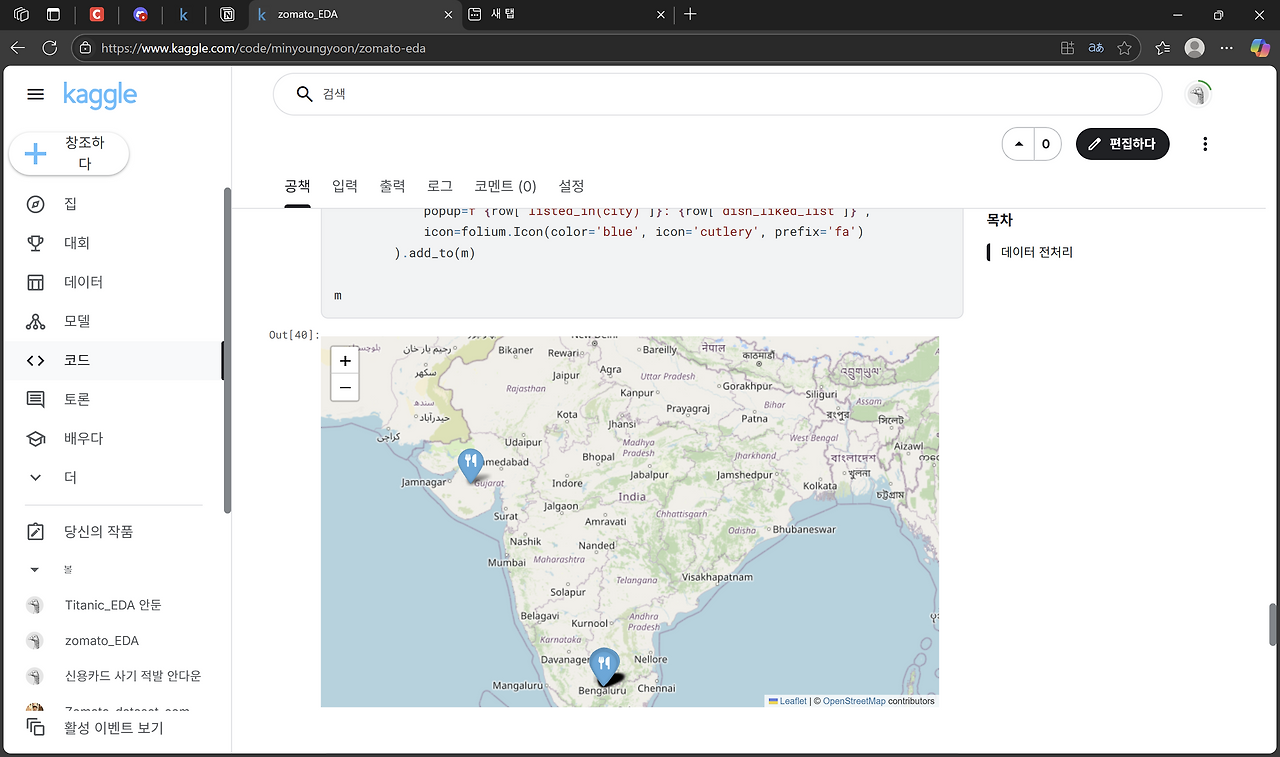Viewport: 1280px width, 757px height.
Task: Zoom out on the map
Action: pos(345,387)
